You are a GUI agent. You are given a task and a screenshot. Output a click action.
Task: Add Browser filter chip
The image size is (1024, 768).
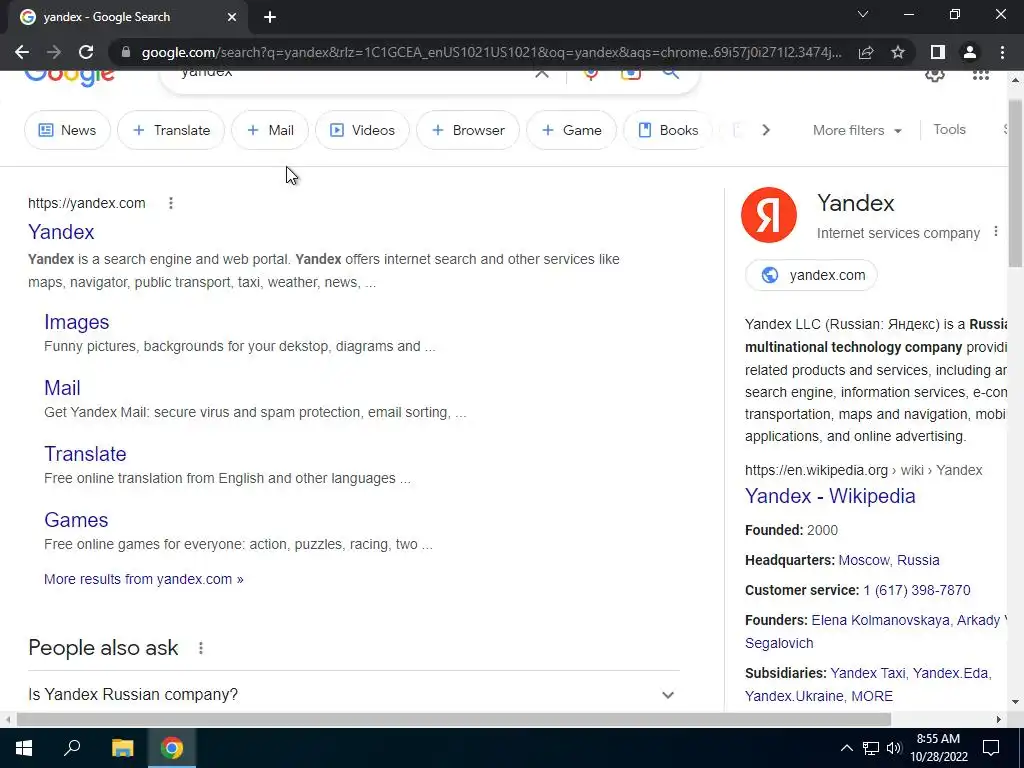click(468, 130)
